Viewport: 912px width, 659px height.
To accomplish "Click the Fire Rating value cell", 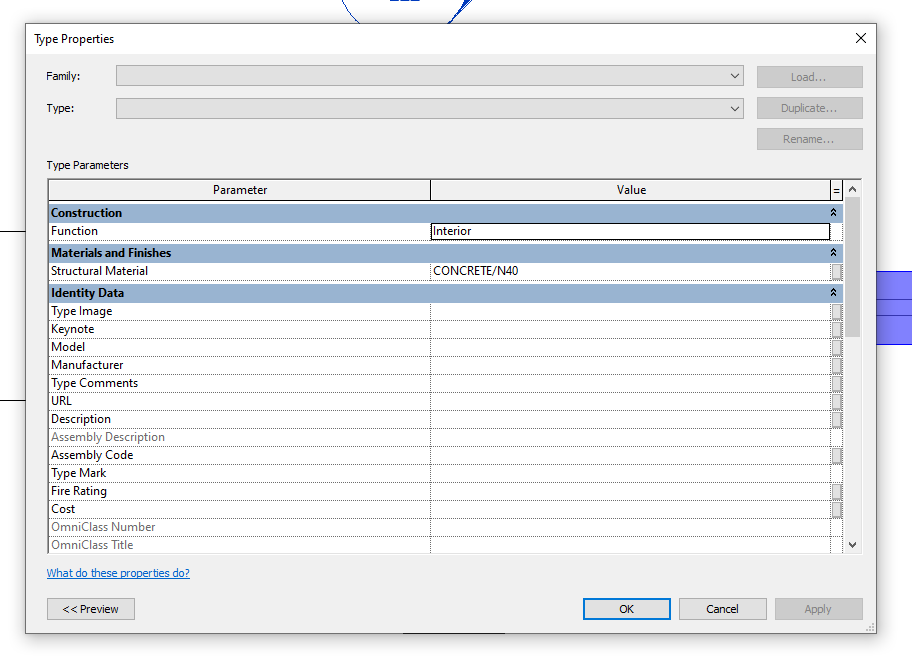I will tap(630, 491).
